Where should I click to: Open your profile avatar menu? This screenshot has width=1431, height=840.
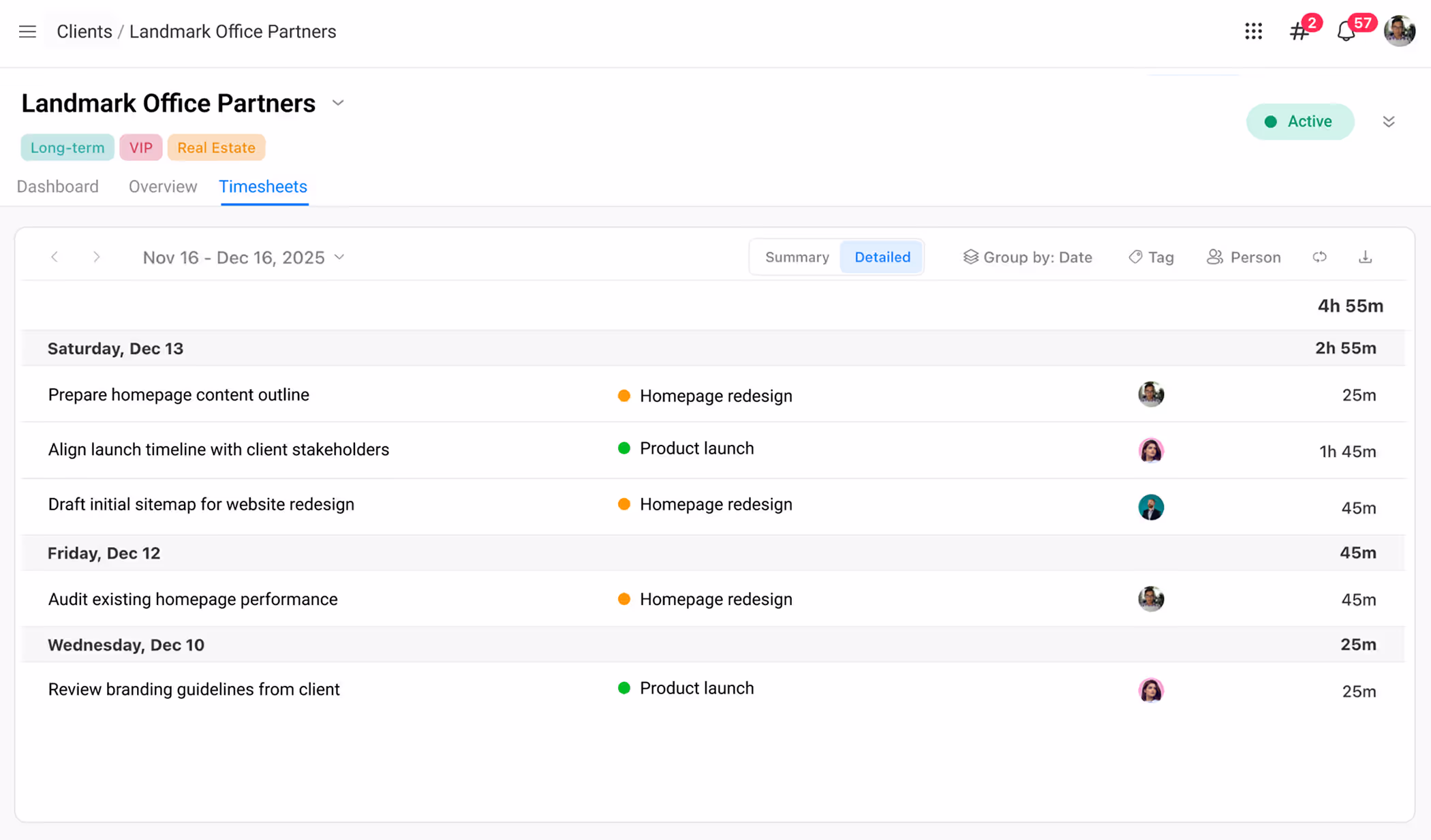coord(1400,31)
